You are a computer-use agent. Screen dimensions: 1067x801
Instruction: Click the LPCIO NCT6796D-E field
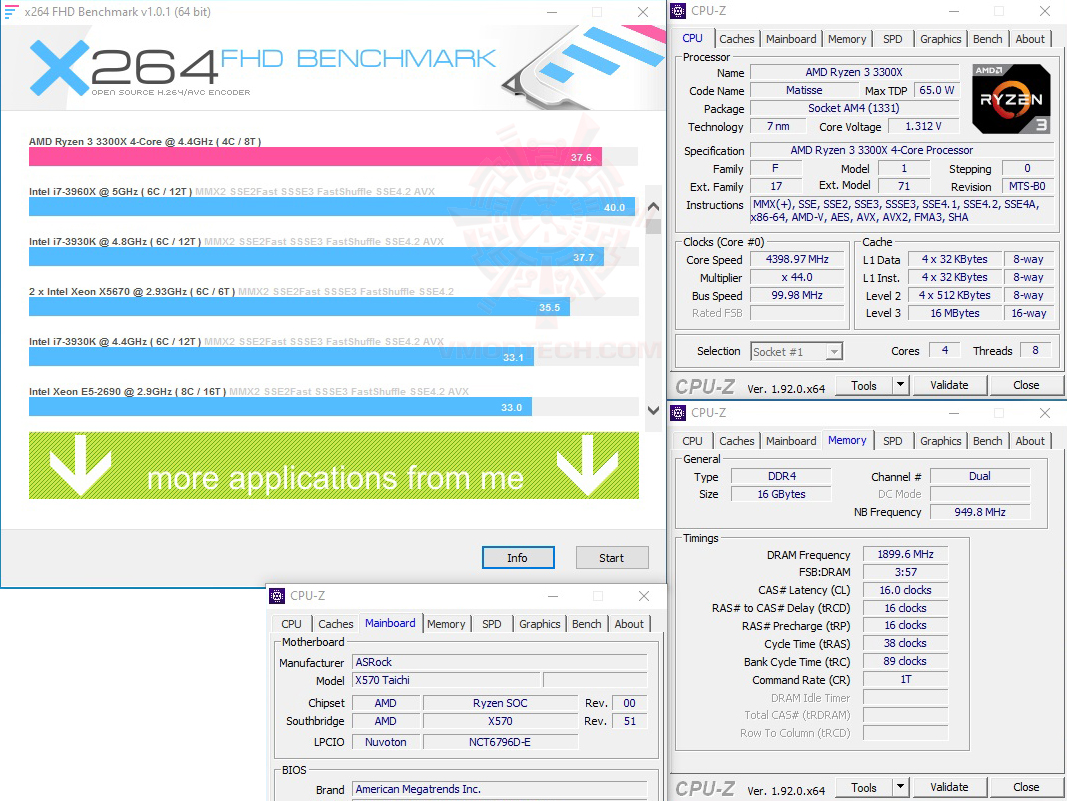[499, 742]
